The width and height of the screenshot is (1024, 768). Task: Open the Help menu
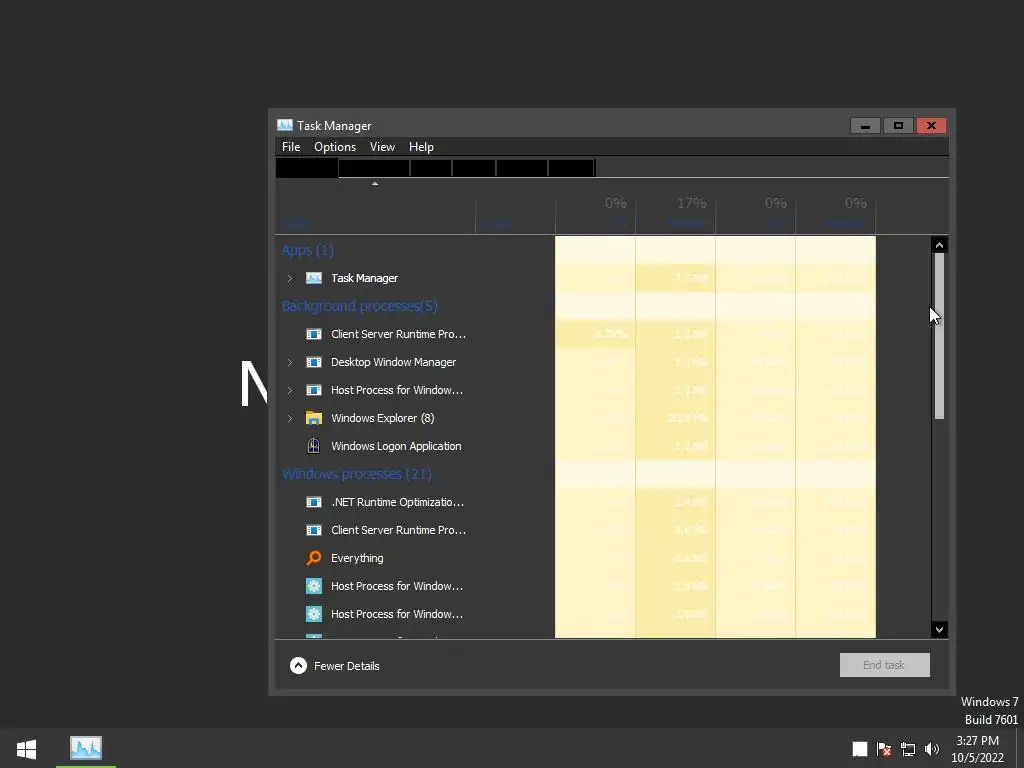point(421,147)
